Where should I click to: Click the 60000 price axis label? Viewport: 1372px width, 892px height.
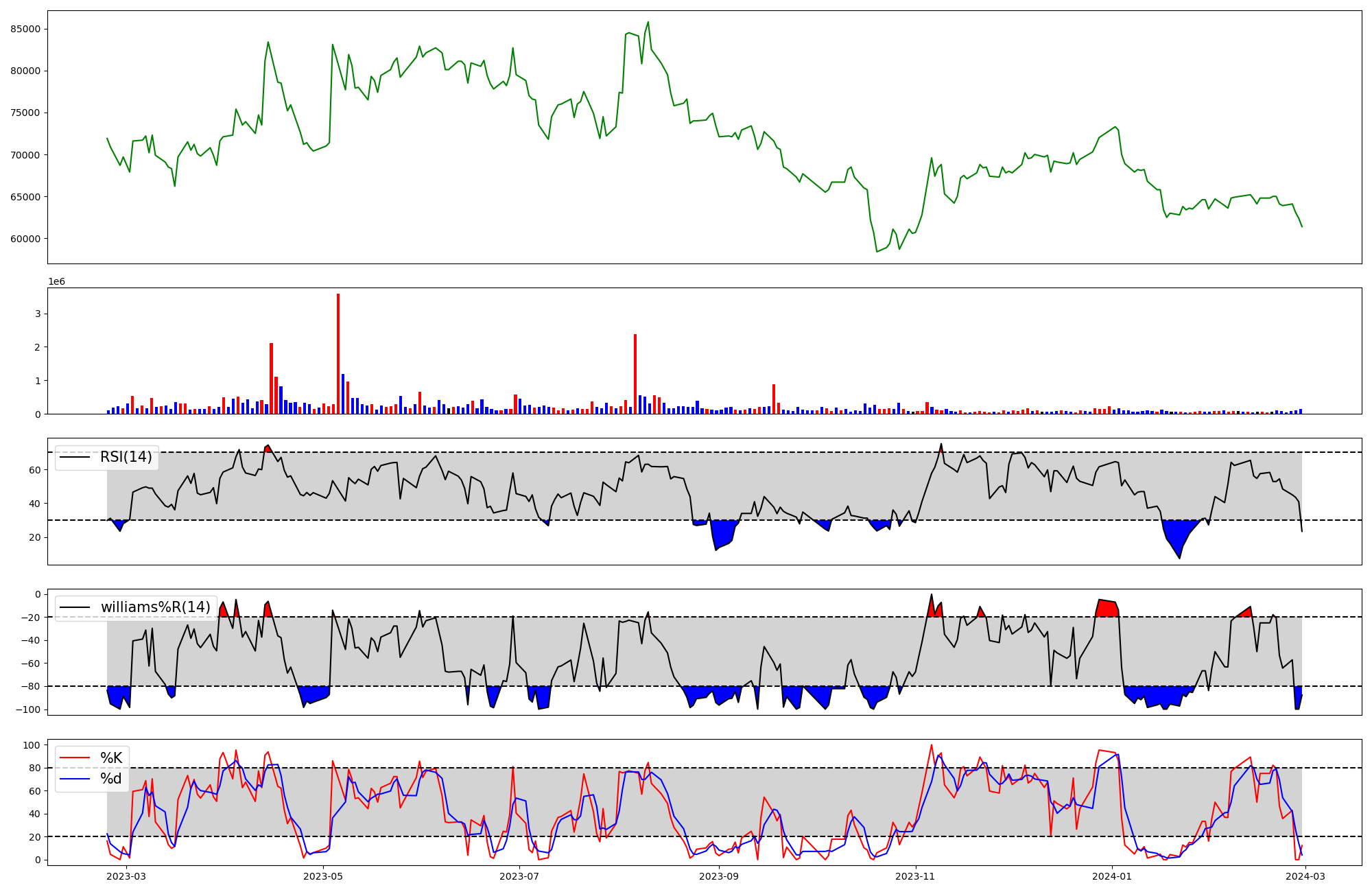point(25,239)
